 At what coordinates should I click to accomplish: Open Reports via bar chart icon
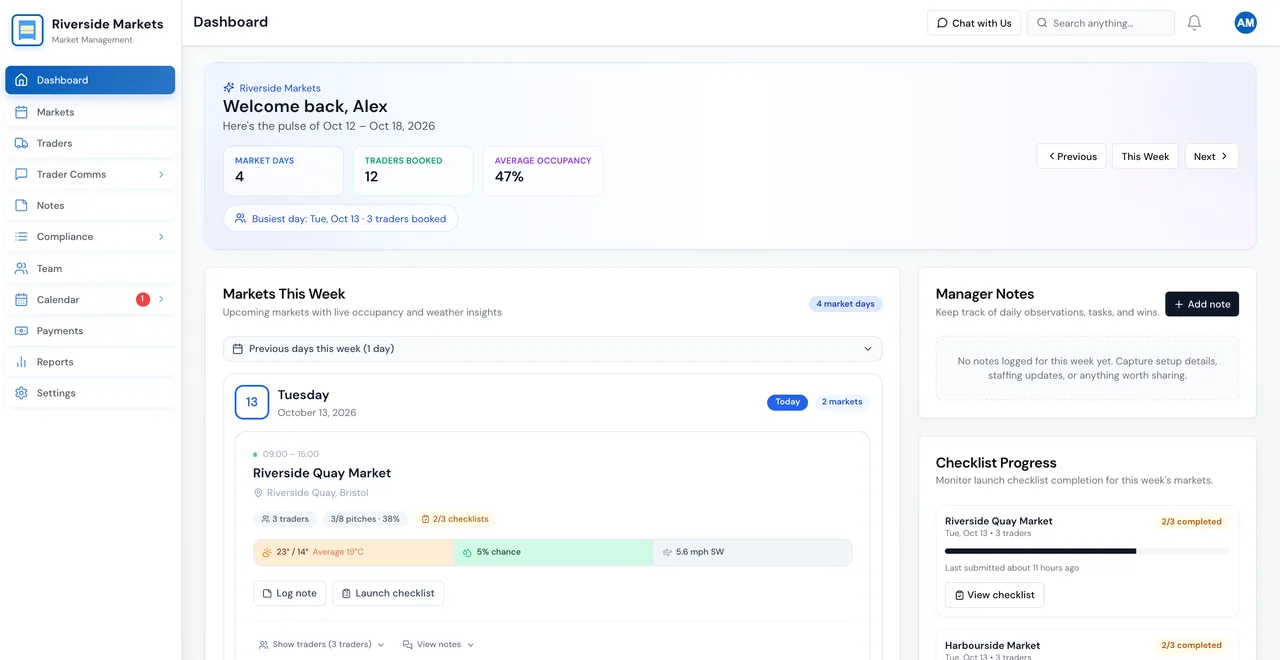pyautogui.click(x=21, y=362)
